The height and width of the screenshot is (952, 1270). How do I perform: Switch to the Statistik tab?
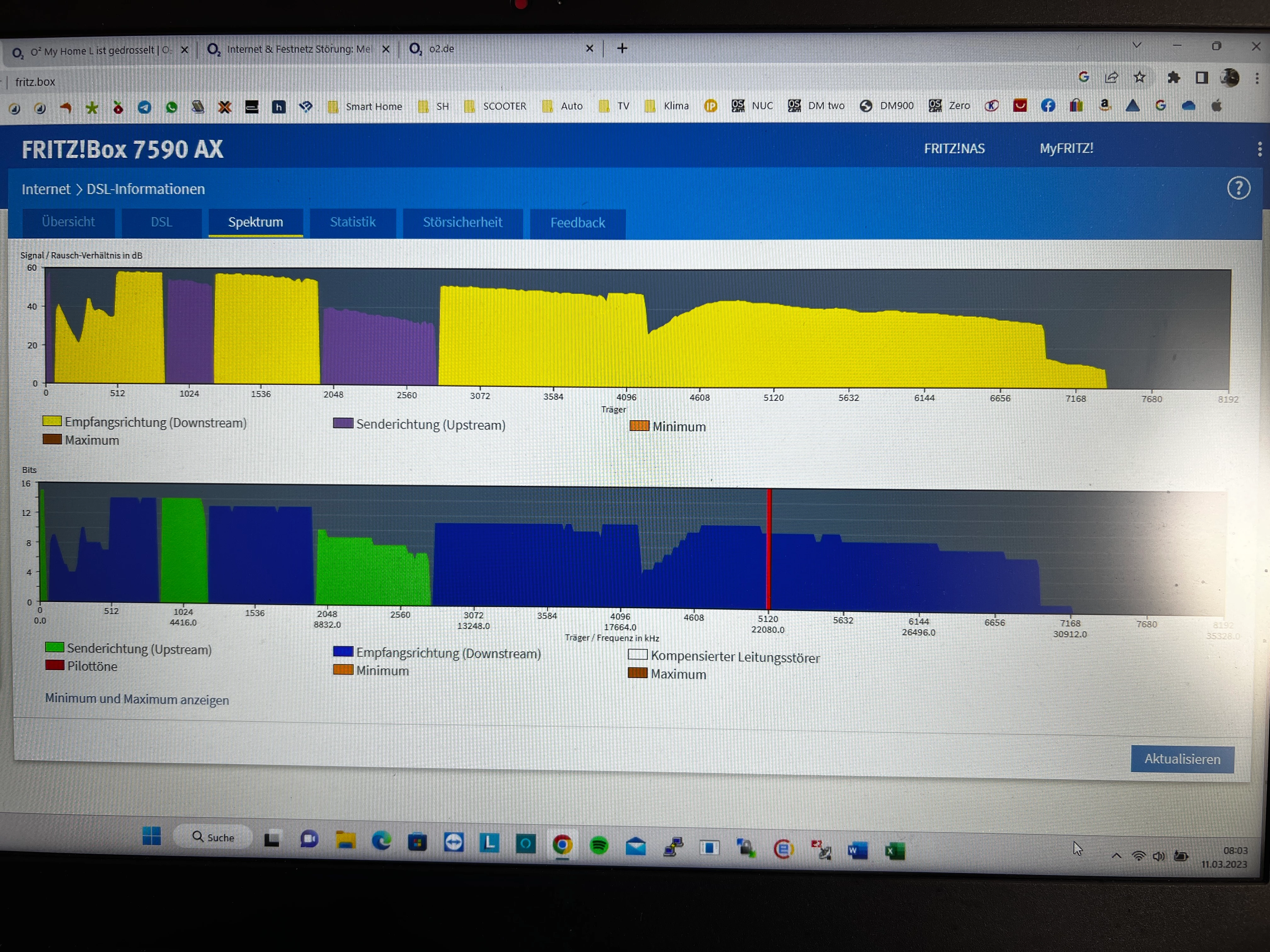tap(352, 222)
